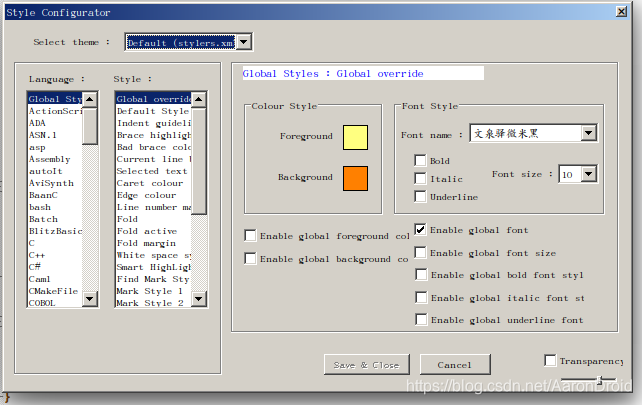
Task: Select BaanC in Language list
Action: (x=55, y=195)
